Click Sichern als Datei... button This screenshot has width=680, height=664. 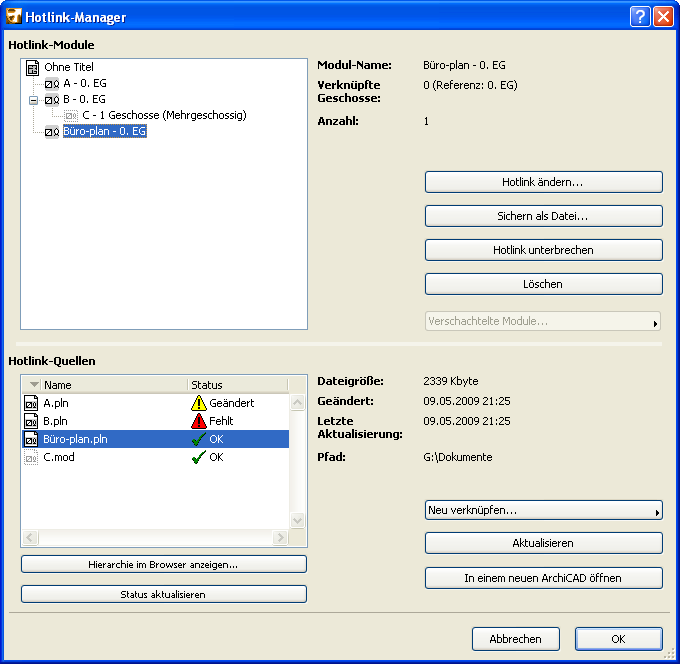coord(543,216)
